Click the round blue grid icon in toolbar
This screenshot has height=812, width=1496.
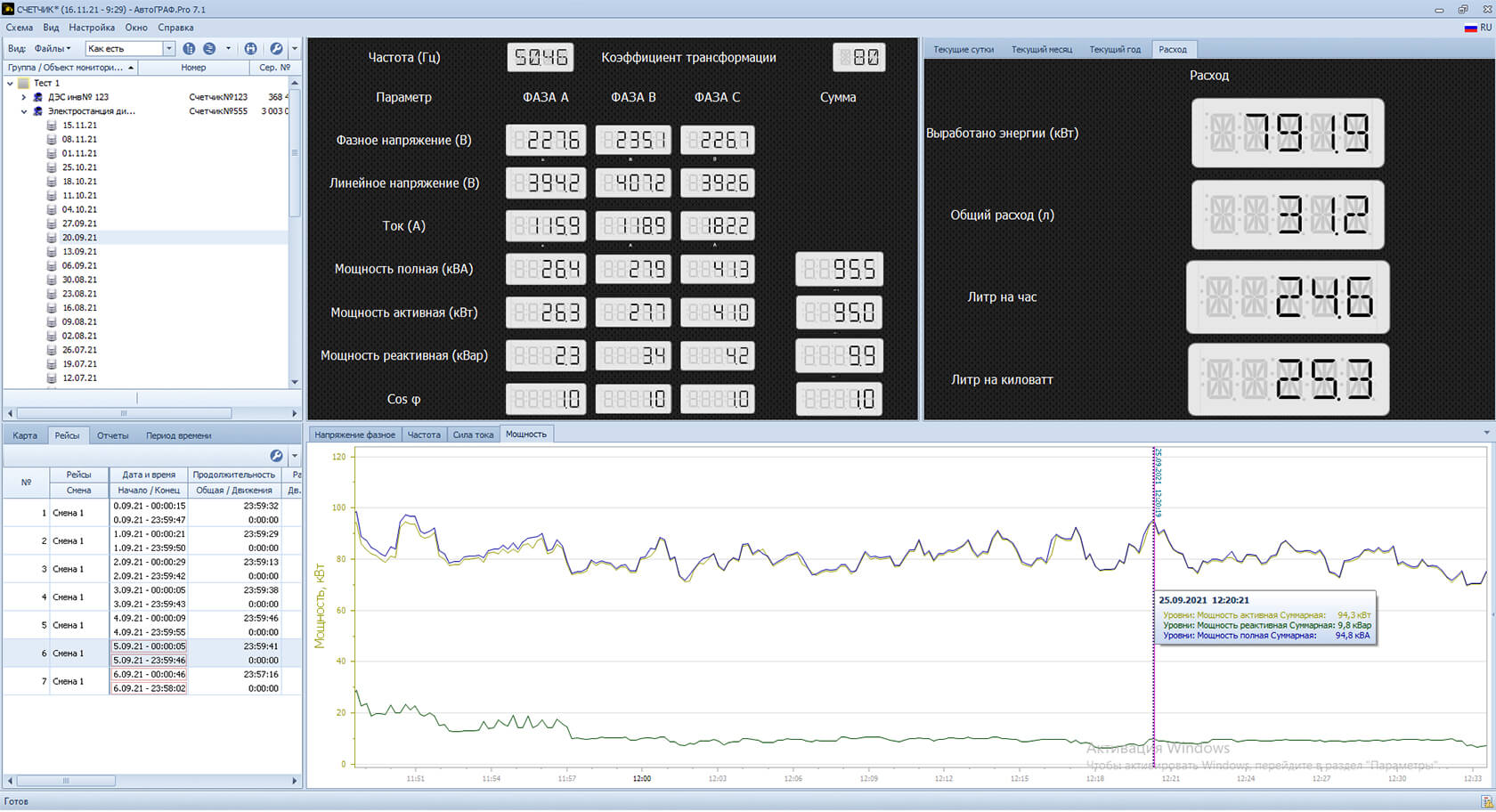coord(250,49)
